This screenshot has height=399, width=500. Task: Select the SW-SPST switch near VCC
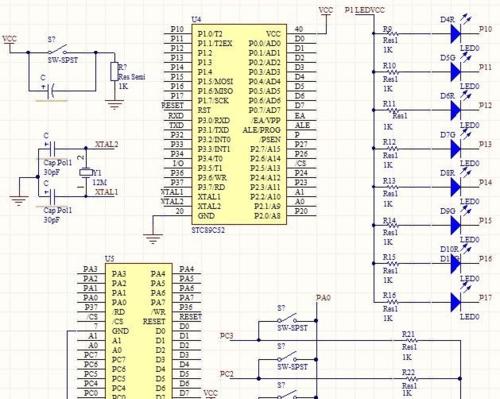point(58,50)
